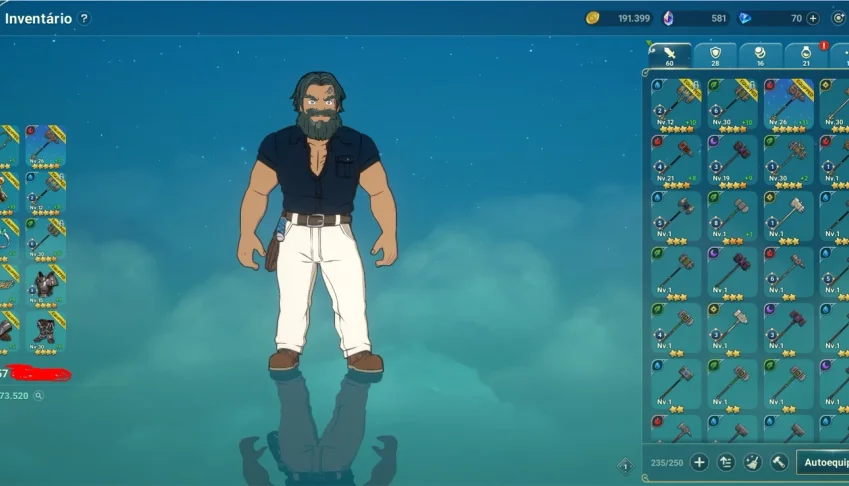The height and width of the screenshot is (486, 849).
Task: Click the gold coin balance 191.399
Action: click(x=618, y=18)
